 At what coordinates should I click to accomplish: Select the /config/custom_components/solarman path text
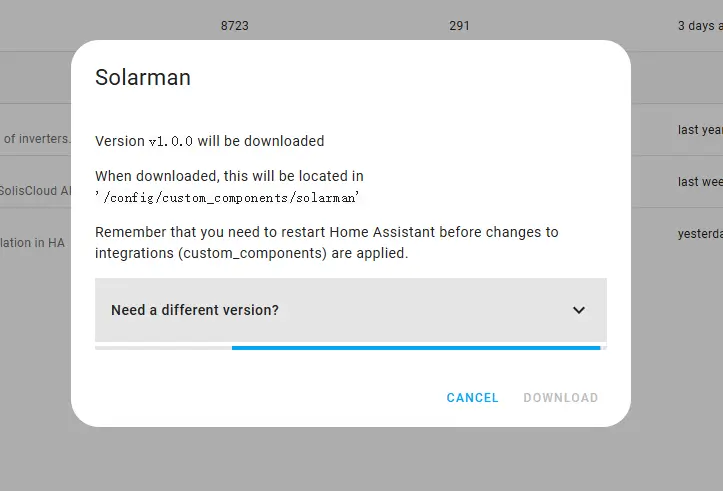[x=229, y=197]
